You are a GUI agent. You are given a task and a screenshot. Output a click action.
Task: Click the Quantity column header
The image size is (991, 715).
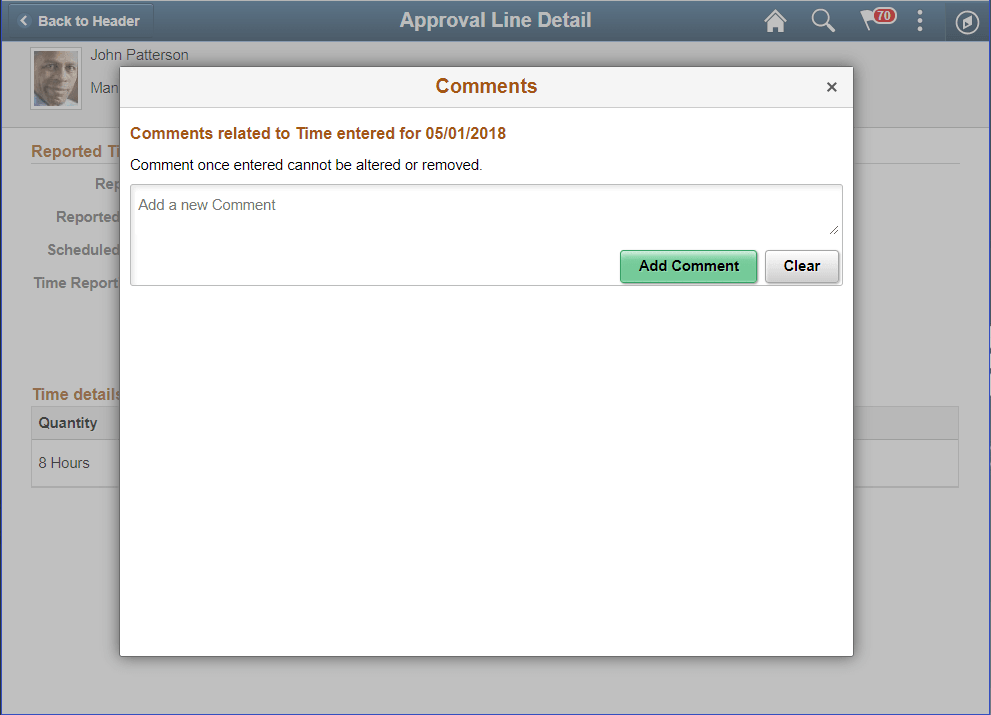tap(68, 422)
